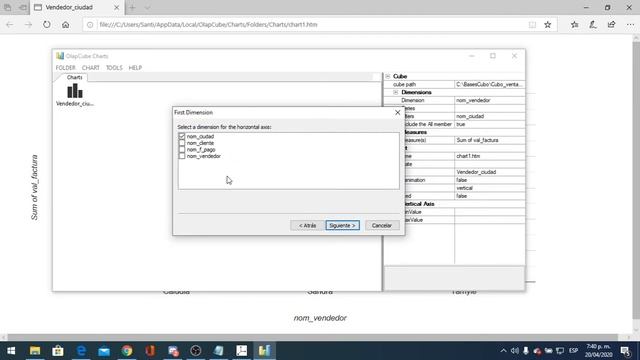This screenshot has width=640, height=360.
Task: Close the First Dimension dialog
Action: (398, 112)
